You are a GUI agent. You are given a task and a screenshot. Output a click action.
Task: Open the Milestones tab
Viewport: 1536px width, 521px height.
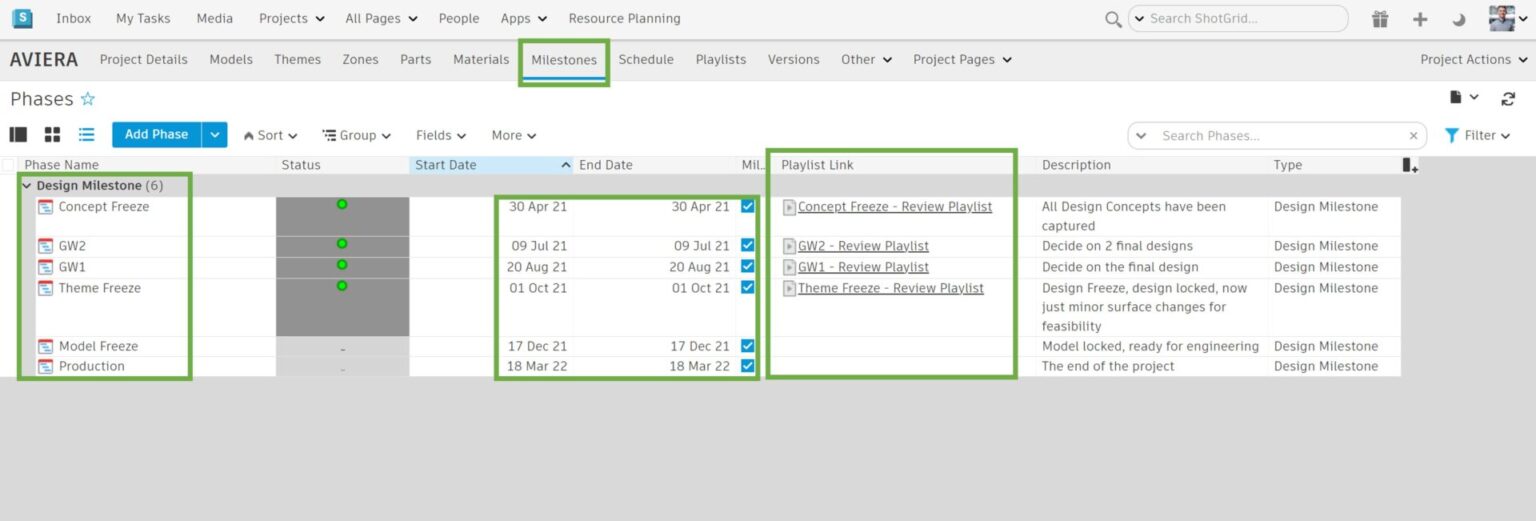coord(564,60)
